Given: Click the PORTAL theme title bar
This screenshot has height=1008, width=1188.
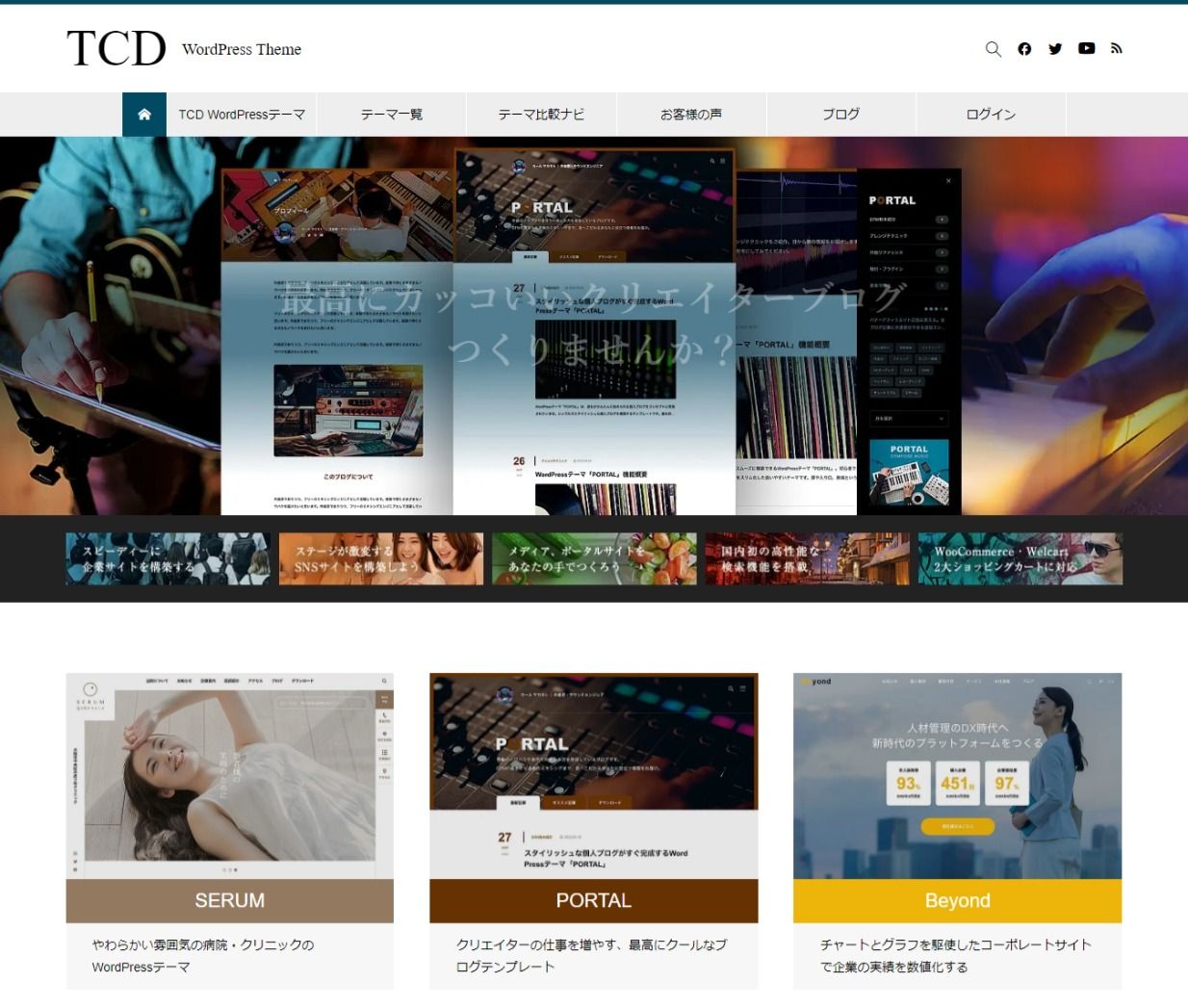Looking at the screenshot, I should [594, 900].
